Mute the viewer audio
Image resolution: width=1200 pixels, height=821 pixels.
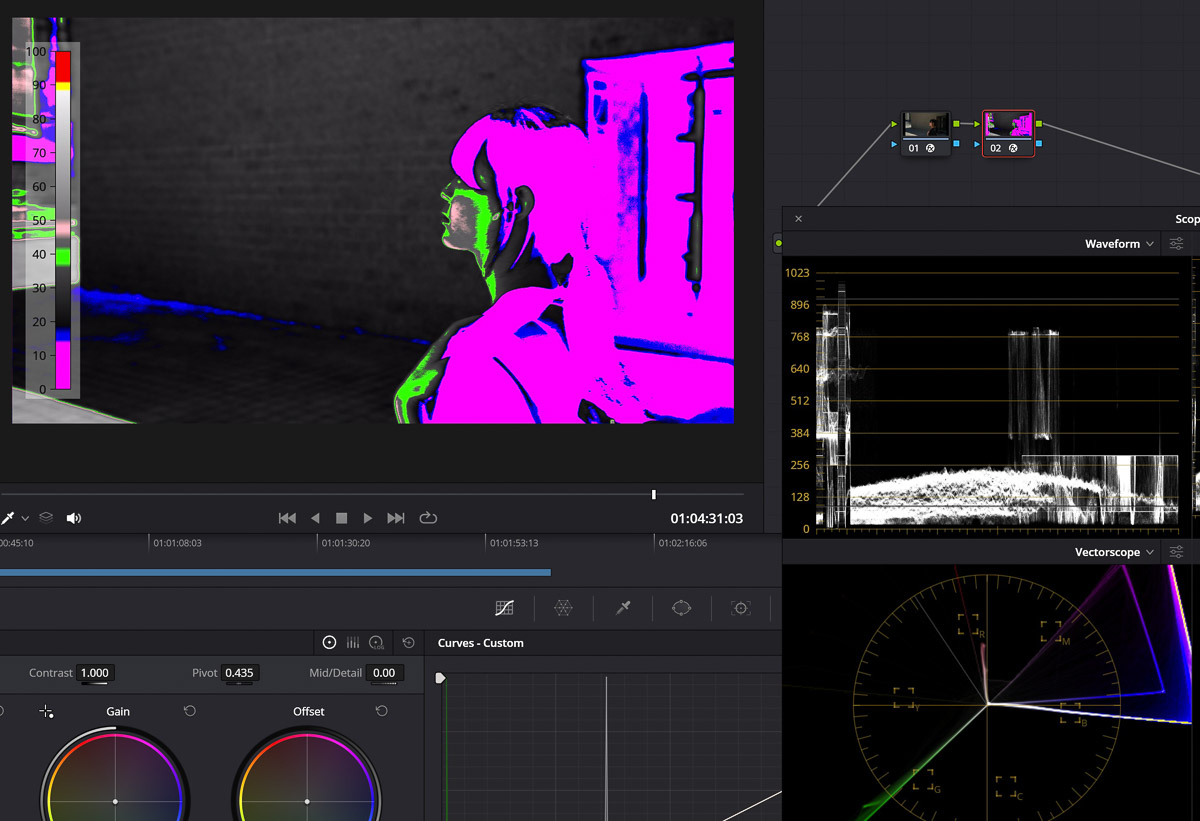(73, 518)
